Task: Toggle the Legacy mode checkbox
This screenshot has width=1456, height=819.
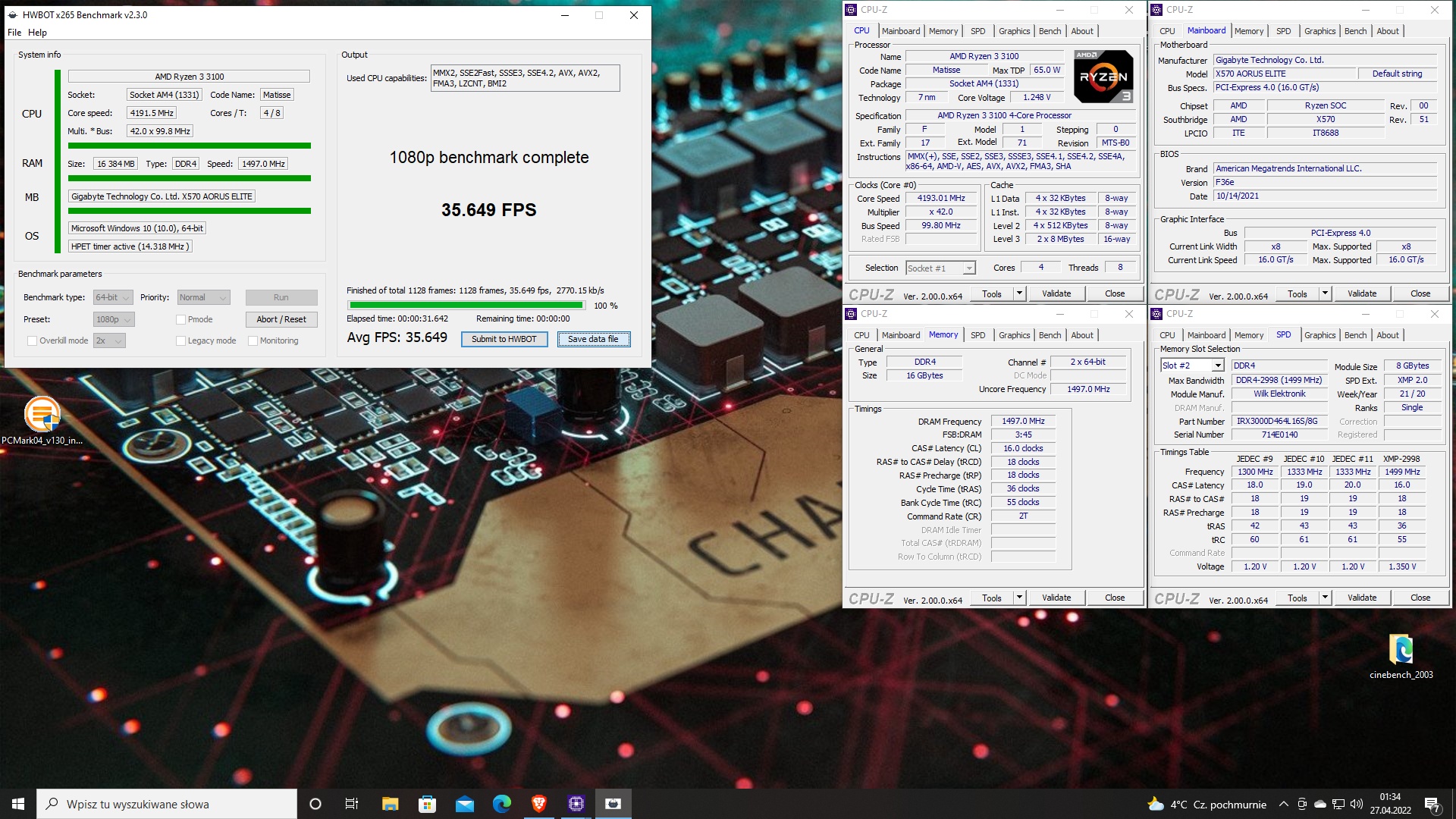Action: (x=180, y=341)
